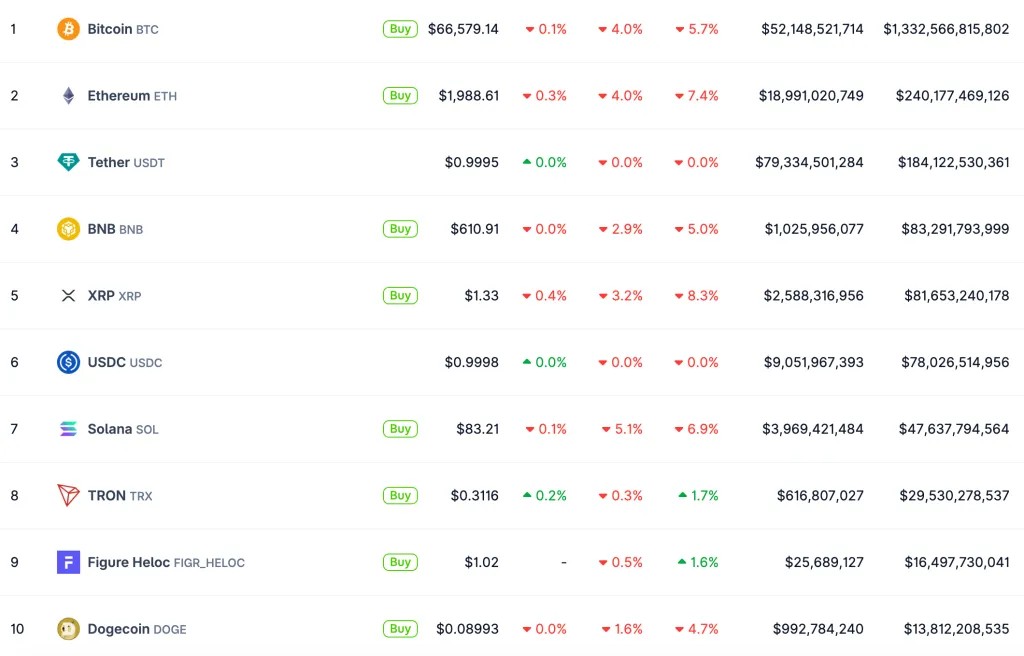Image resolution: width=1024 pixels, height=656 pixels.
Task: Click the USDC blue logo icon
Action: [68, 362]
